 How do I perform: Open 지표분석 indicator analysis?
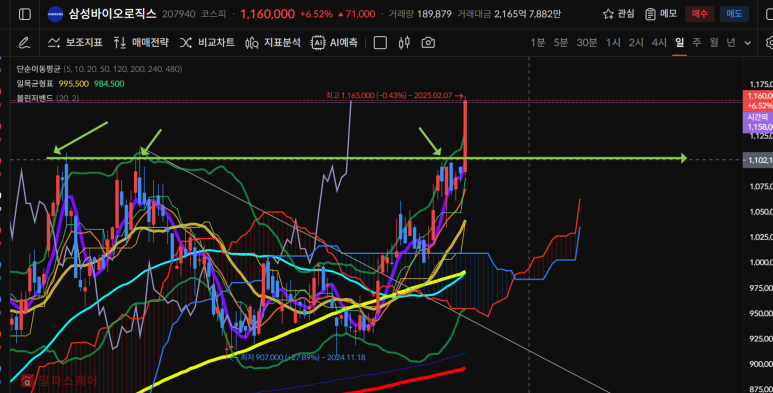[273, 43]
